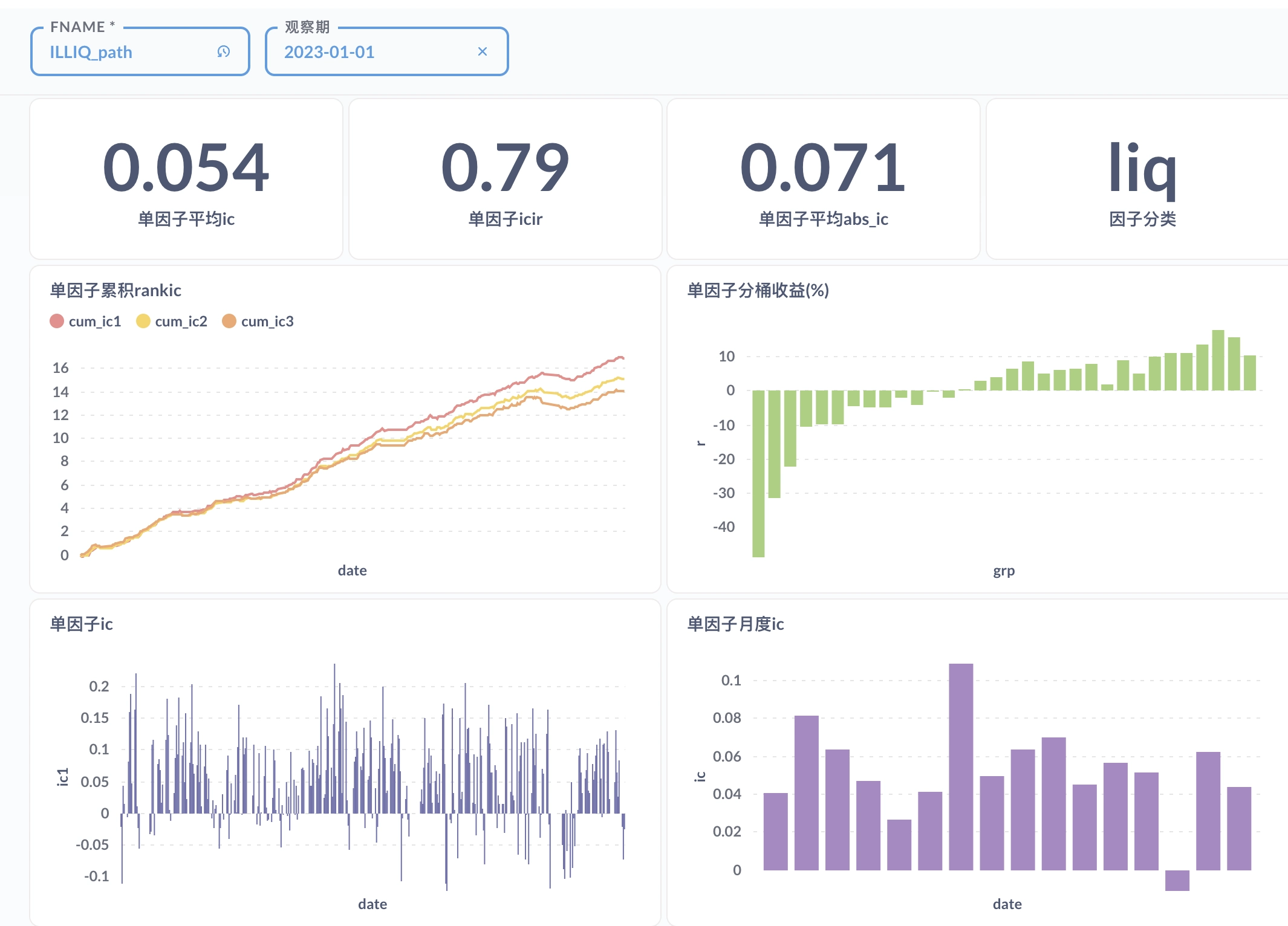This screenshot has height=926, width=1288.
Task: Click the yellow cum_ic2 legend dot
Action: (143, 321)
